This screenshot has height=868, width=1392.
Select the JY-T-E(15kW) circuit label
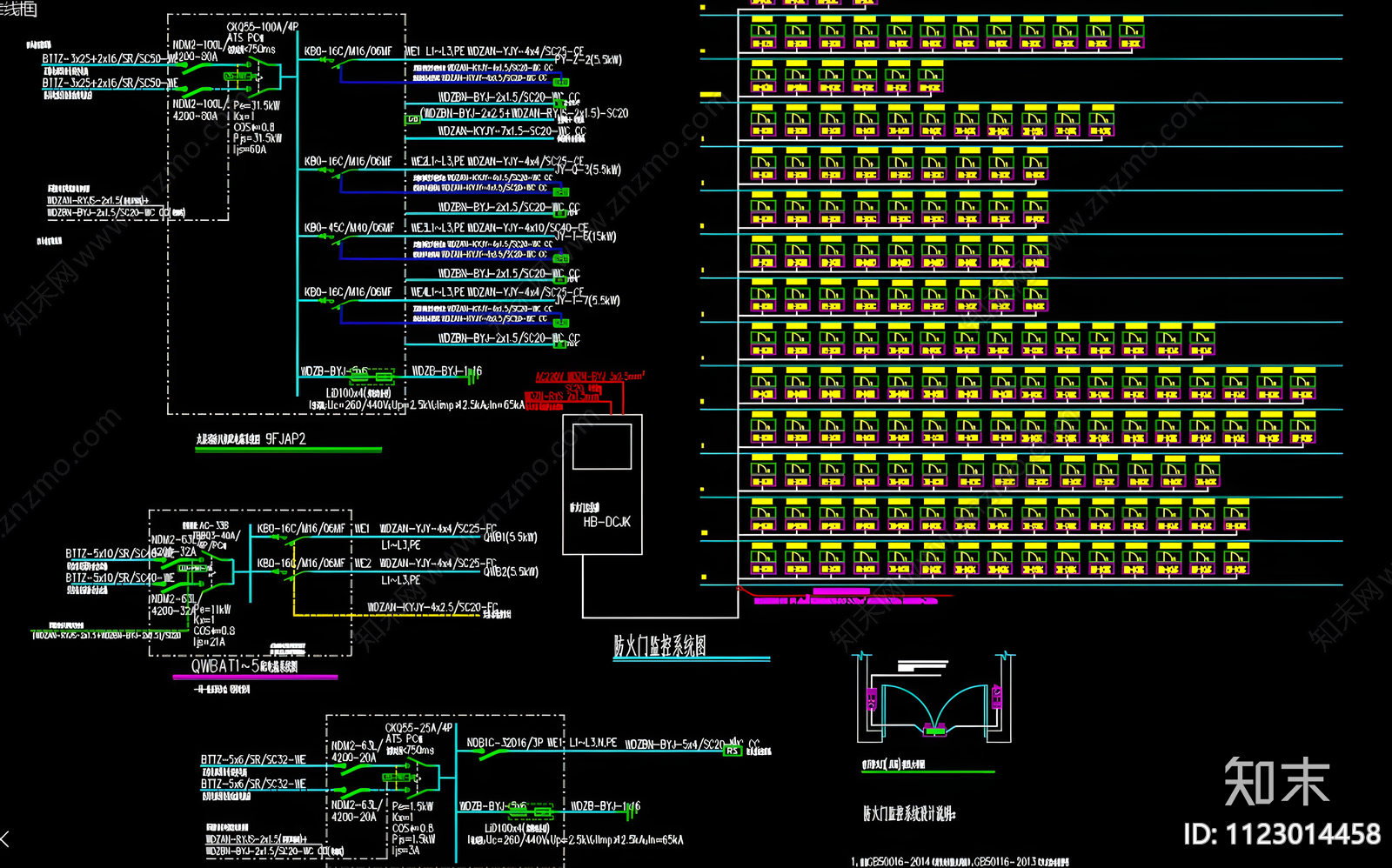[586, 237]
